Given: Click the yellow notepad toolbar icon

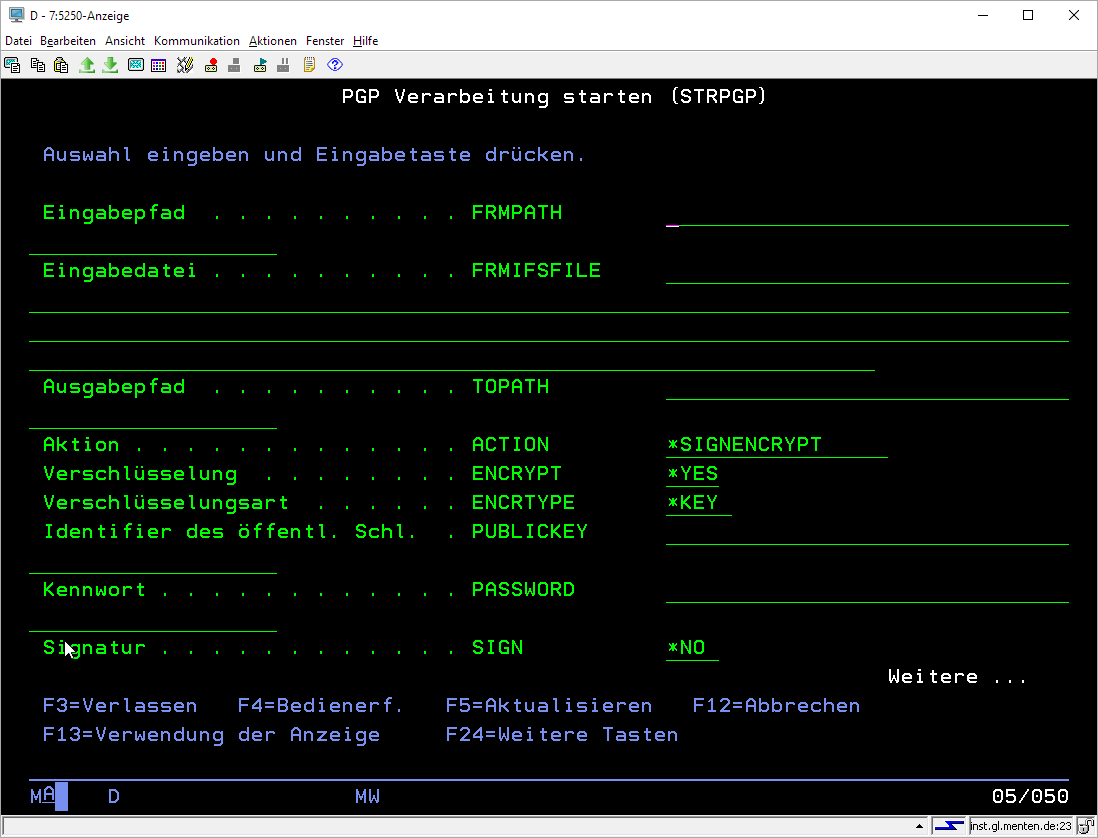Looking at the screenshot, I should coord(309,65).
